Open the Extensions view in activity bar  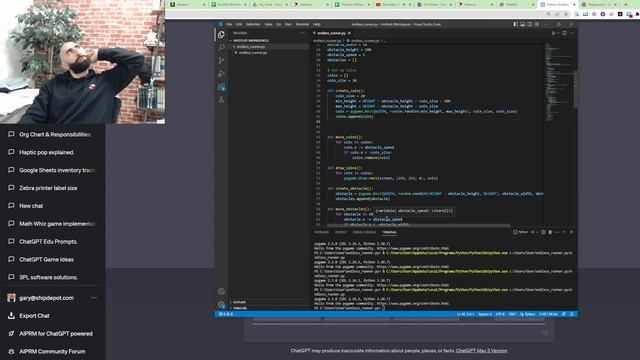click(221, 87)
